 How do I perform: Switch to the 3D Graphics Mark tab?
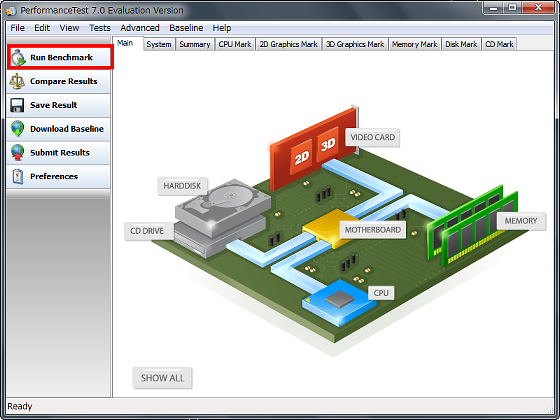tap(355, 44)
